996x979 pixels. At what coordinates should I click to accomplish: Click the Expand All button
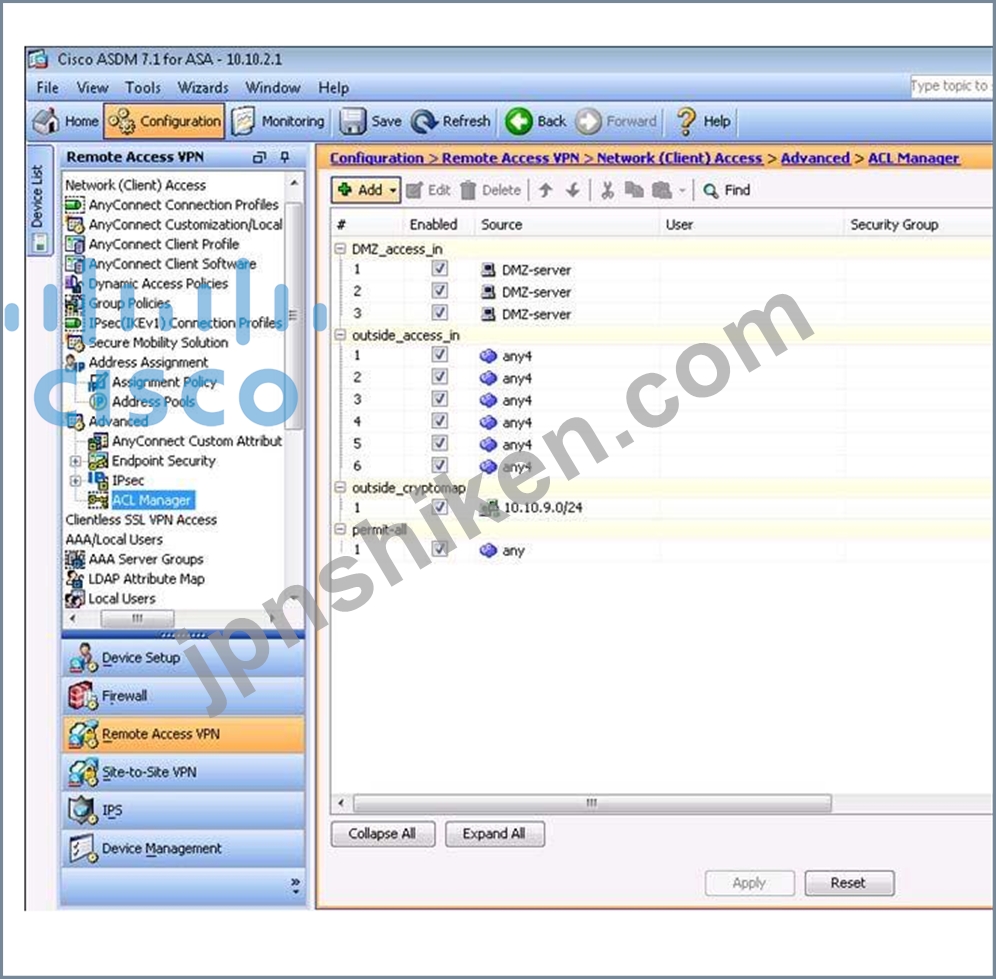click(x=494, y=834)
